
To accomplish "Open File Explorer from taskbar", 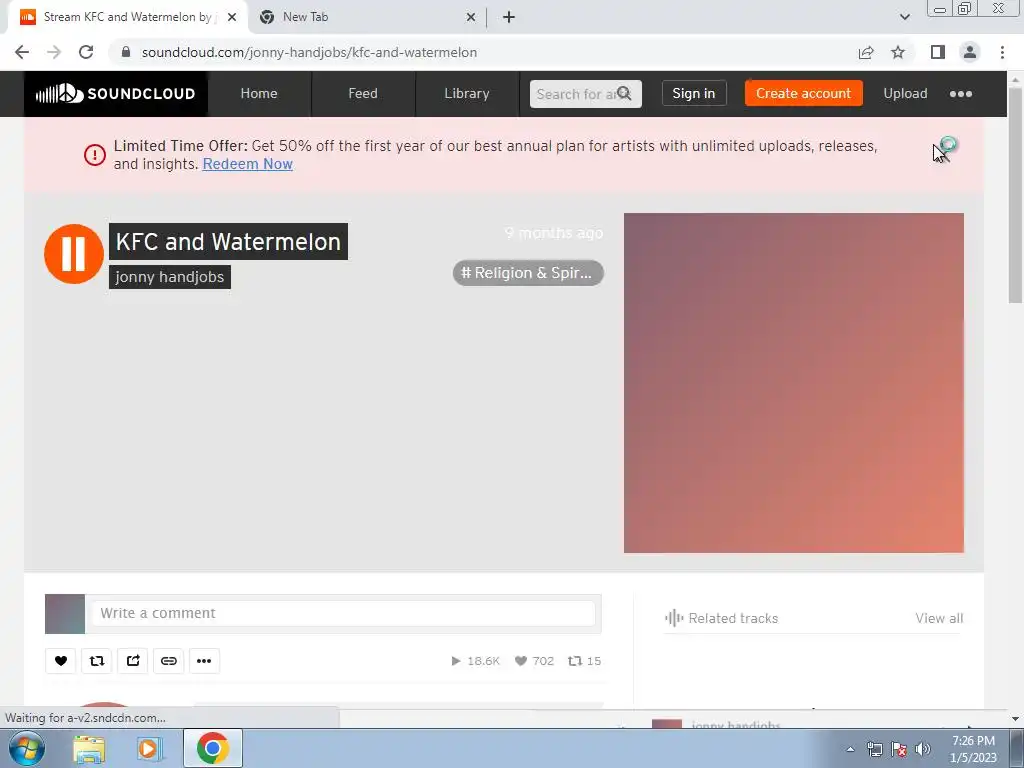I will 89,748.
